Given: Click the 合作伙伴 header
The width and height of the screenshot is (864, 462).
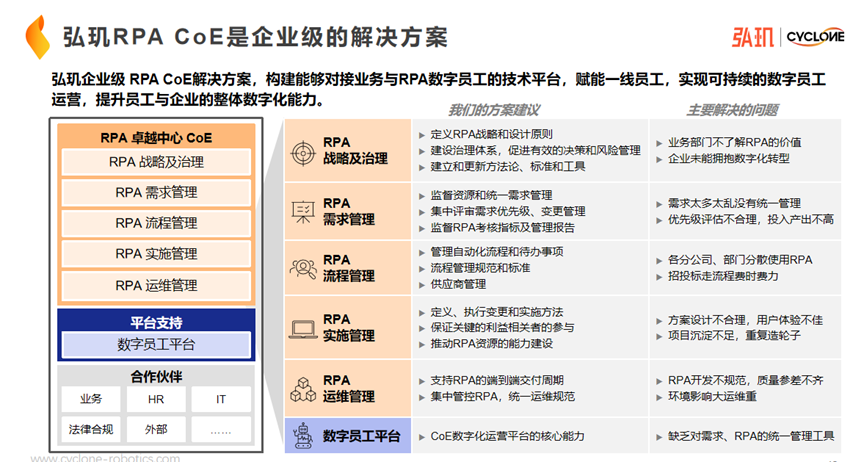Looking at the screenshot, I should pos(156,377).
